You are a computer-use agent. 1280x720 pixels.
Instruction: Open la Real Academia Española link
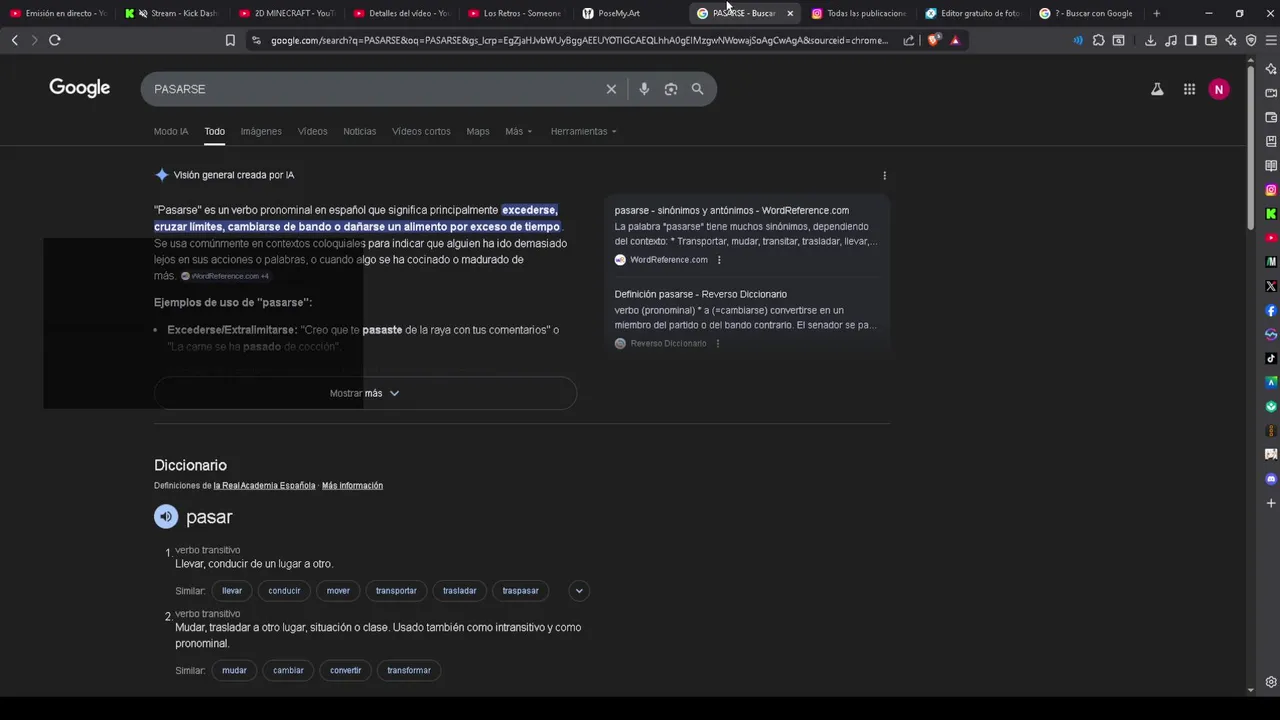[264, 486]
